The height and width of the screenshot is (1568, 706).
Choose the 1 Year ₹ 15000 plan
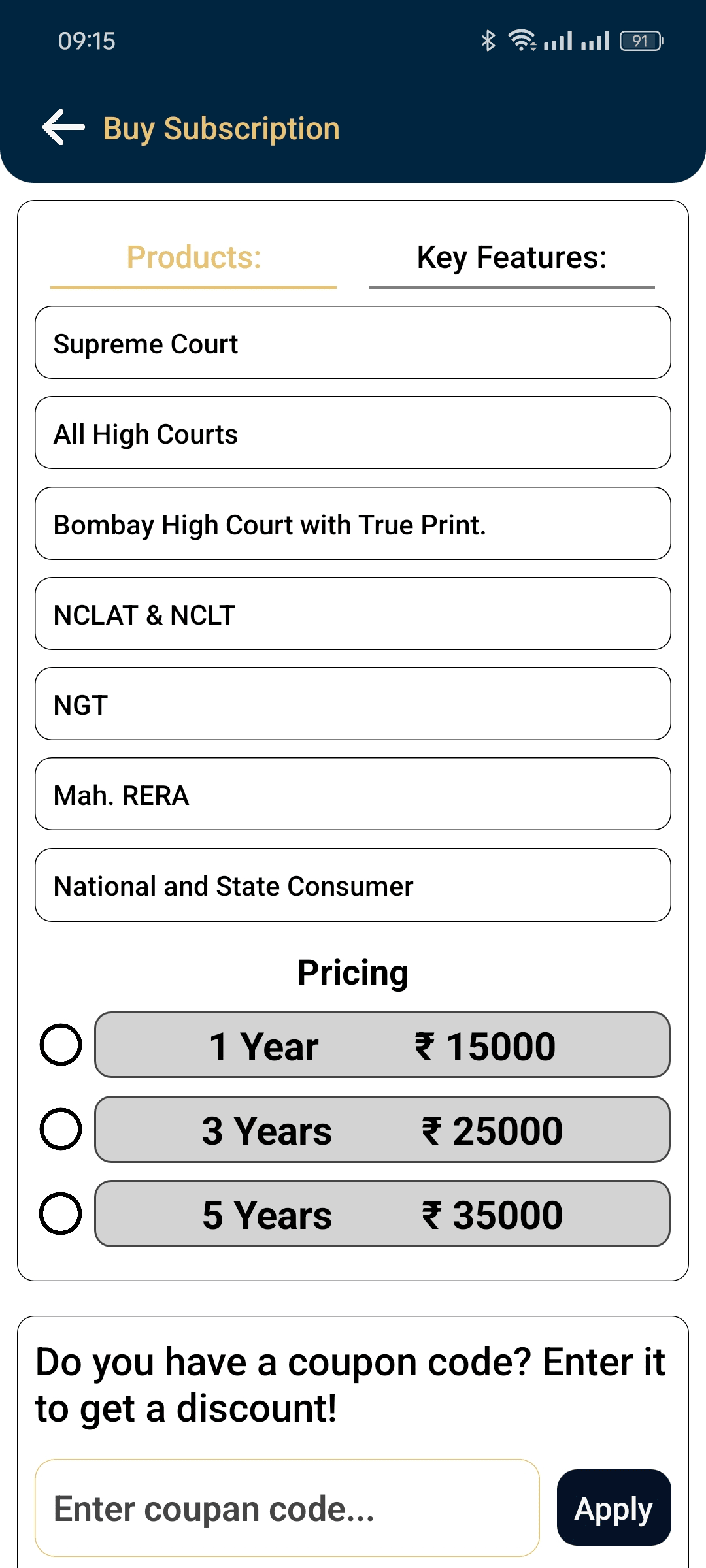pyautogui.click(x=382, y=1045)
